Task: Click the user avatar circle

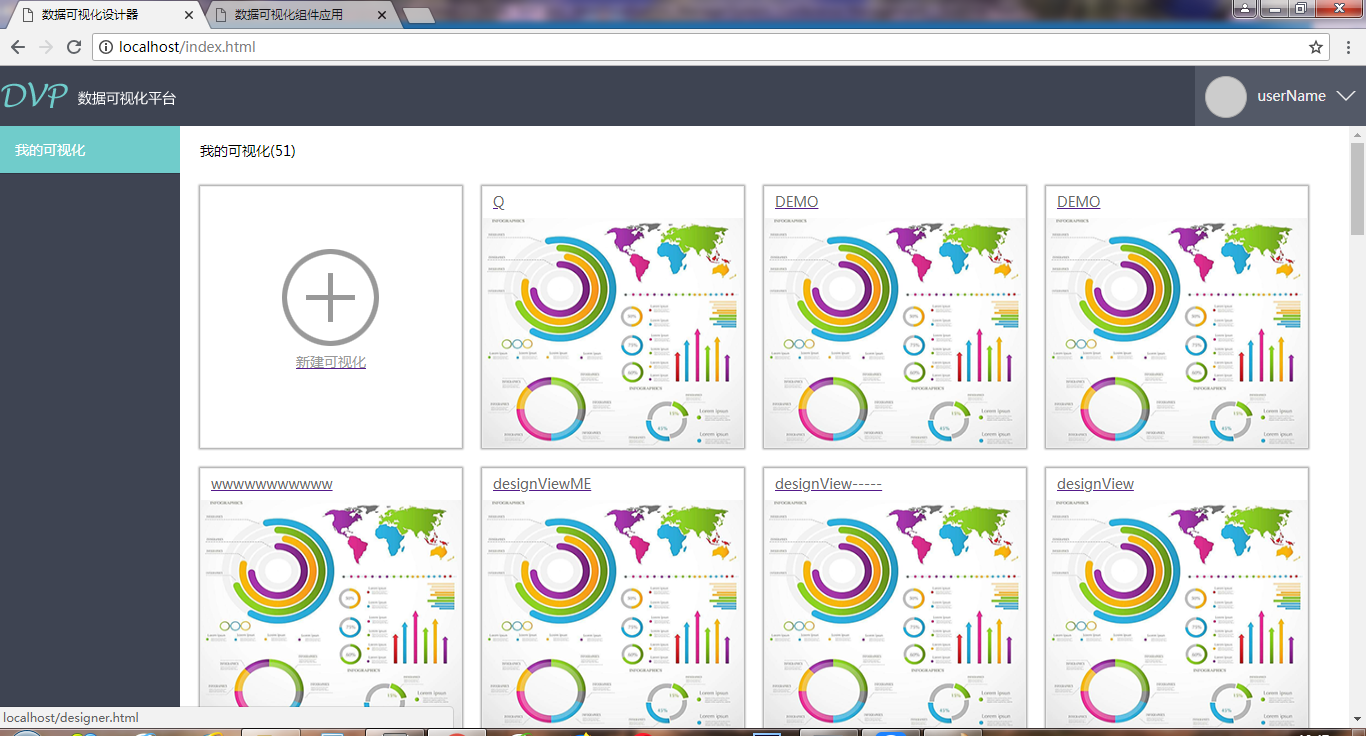Action: [x=1225, y=97]
